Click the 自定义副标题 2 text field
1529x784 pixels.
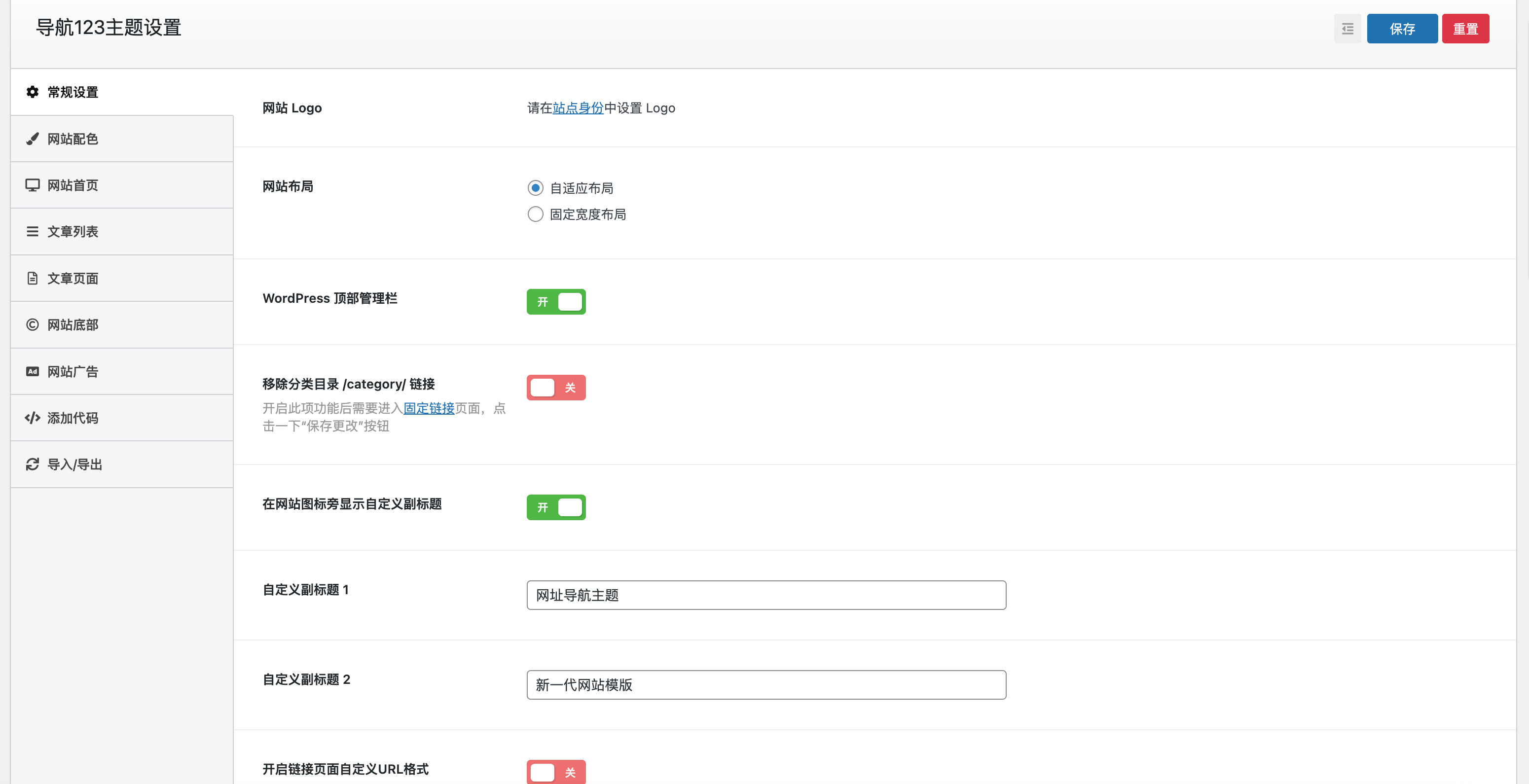pyautogui.click(x=766, y=685)
